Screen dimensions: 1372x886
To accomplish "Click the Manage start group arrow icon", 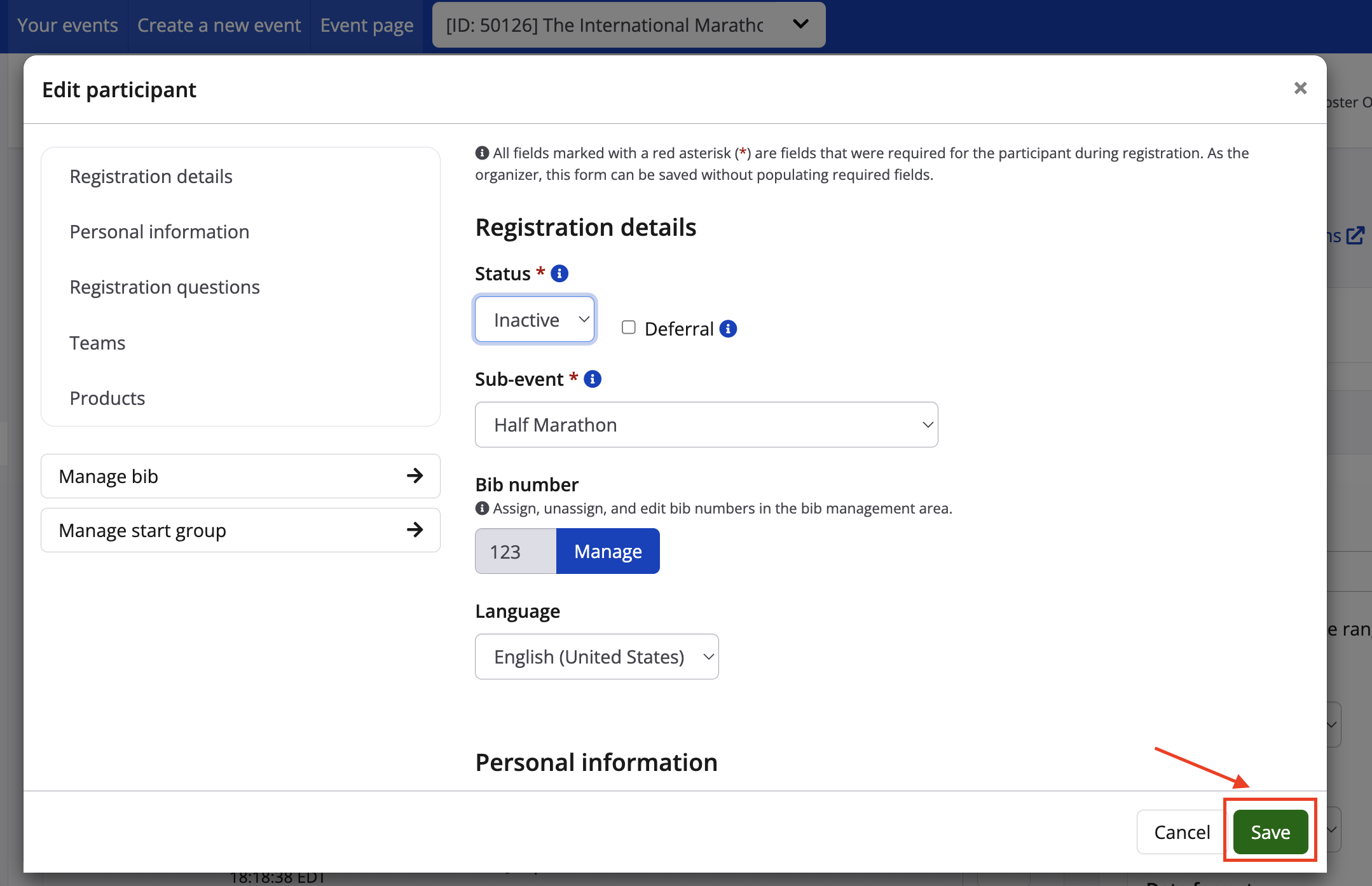I will 415,529.
